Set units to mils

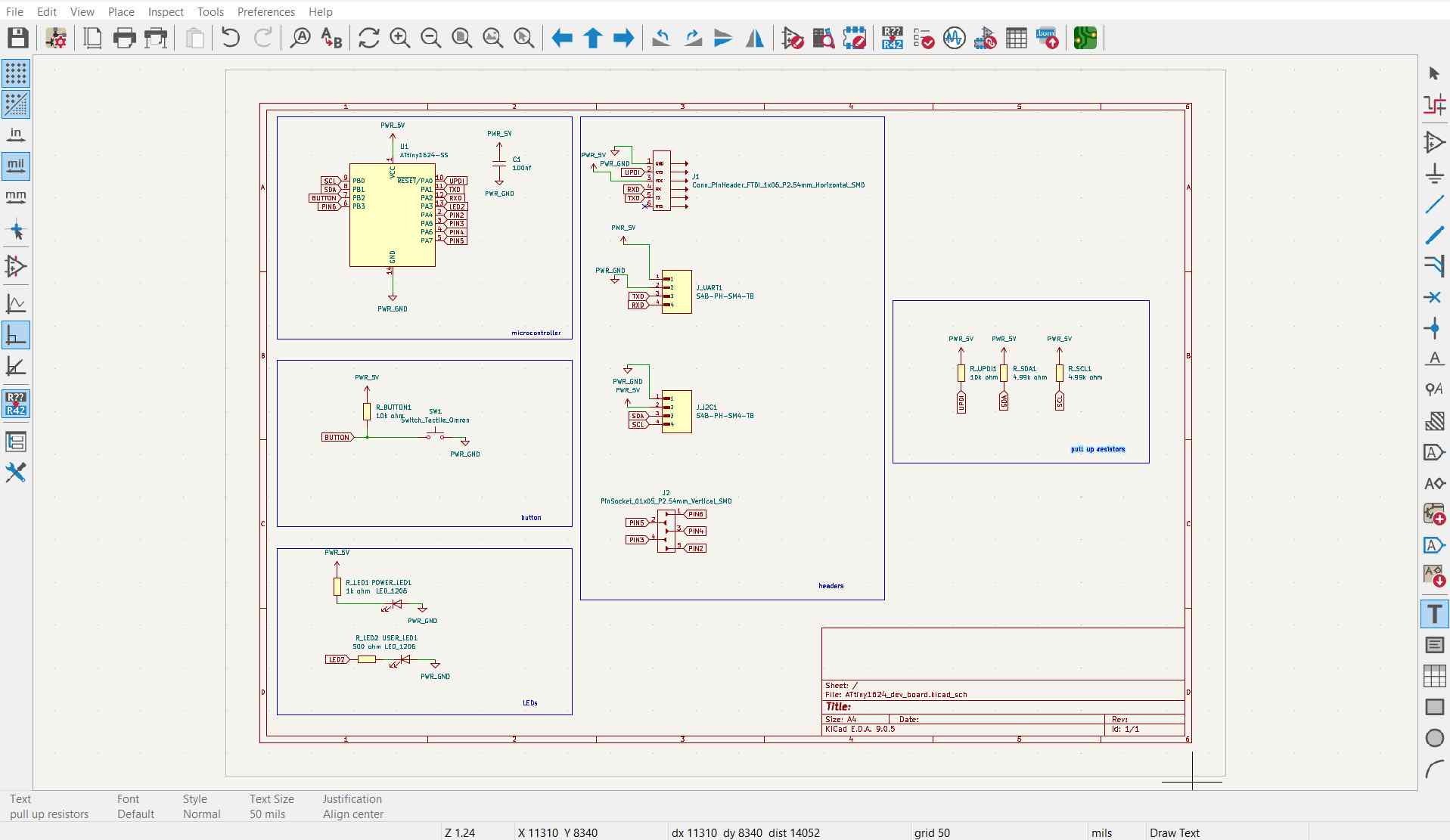(16, 166)
